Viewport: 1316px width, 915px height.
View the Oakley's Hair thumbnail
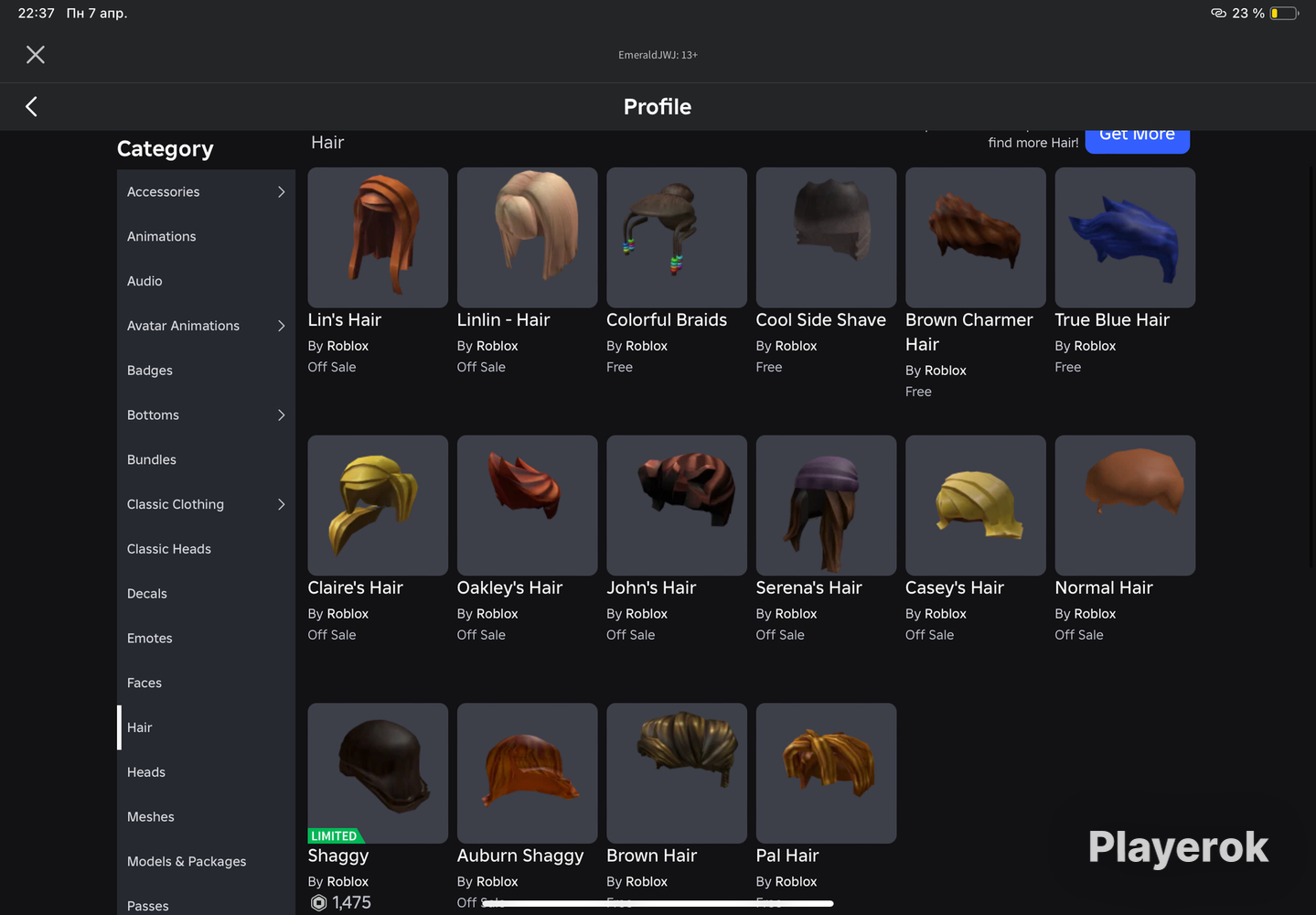[x=527, y=505]
